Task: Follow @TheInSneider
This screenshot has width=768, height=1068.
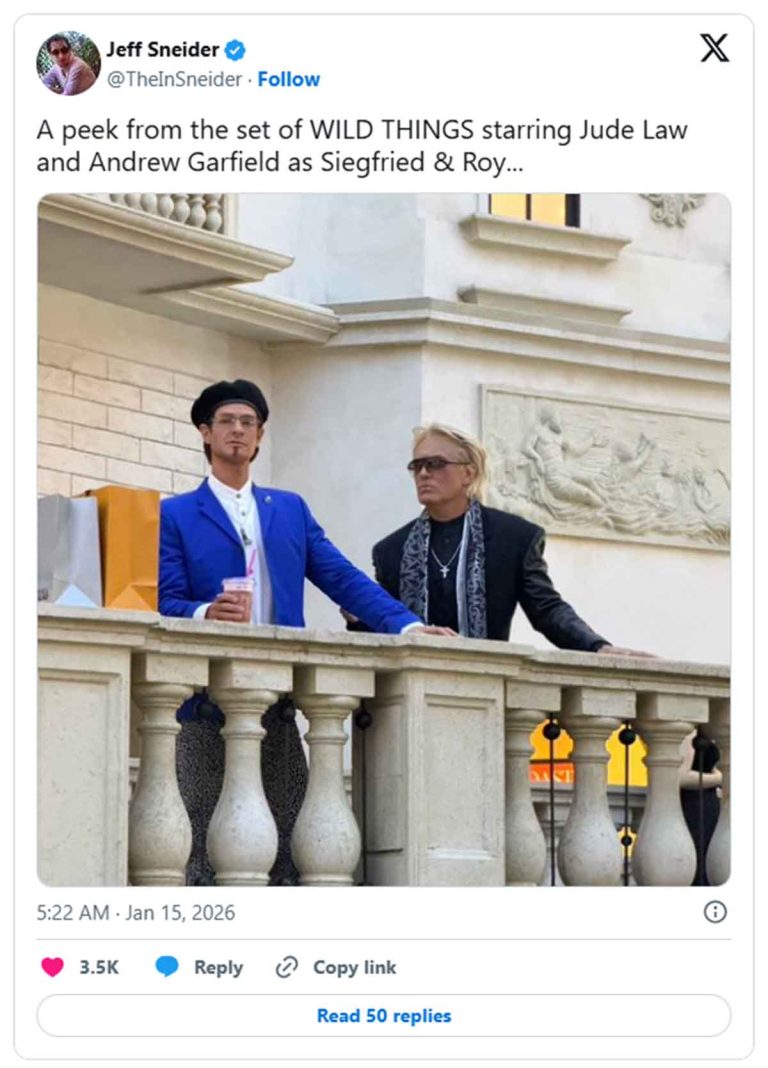Action: [x=289, y=80]
